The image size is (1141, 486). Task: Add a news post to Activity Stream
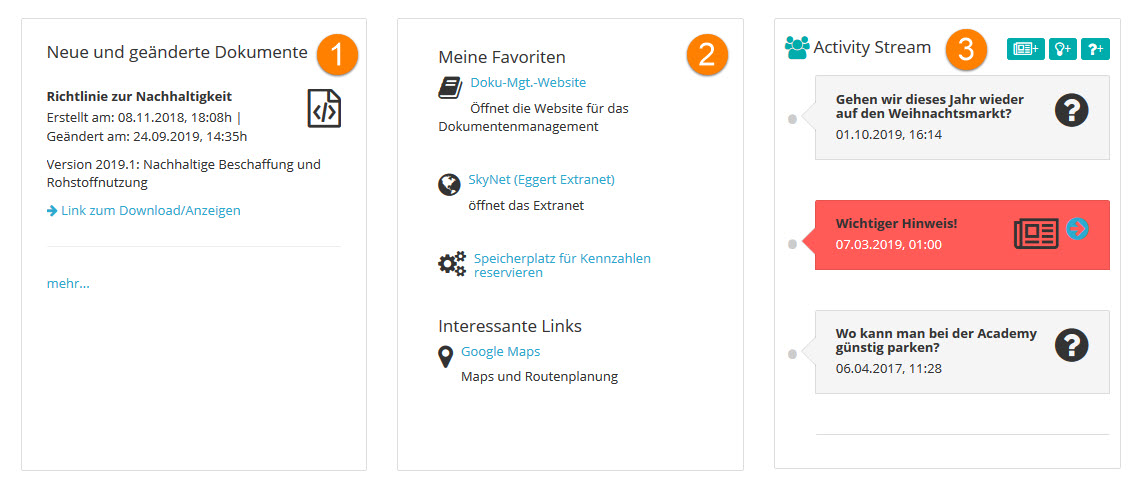point(1025,48)
